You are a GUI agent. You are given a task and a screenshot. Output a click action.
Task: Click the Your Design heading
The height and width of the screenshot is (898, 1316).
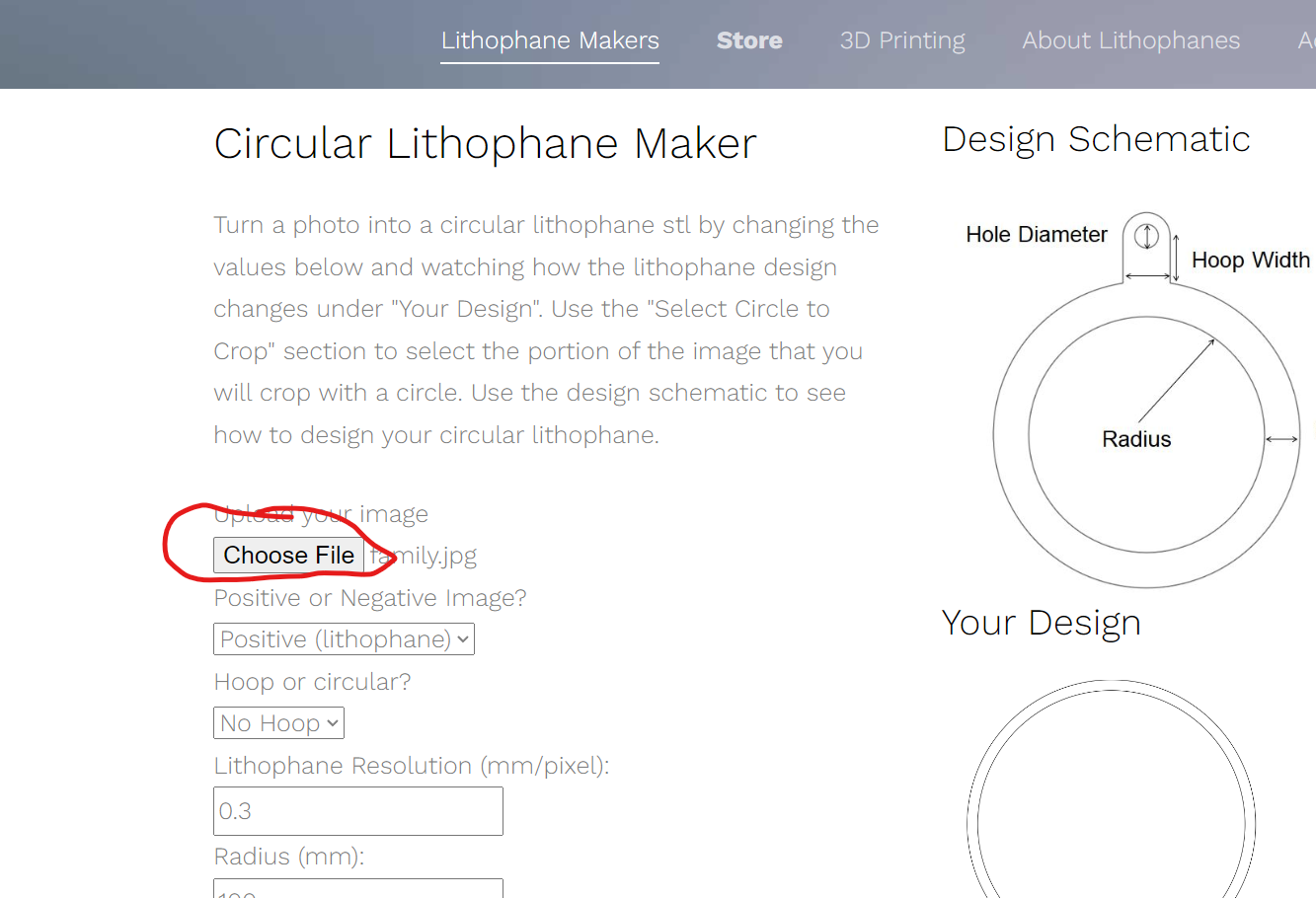pos(1041,623)
